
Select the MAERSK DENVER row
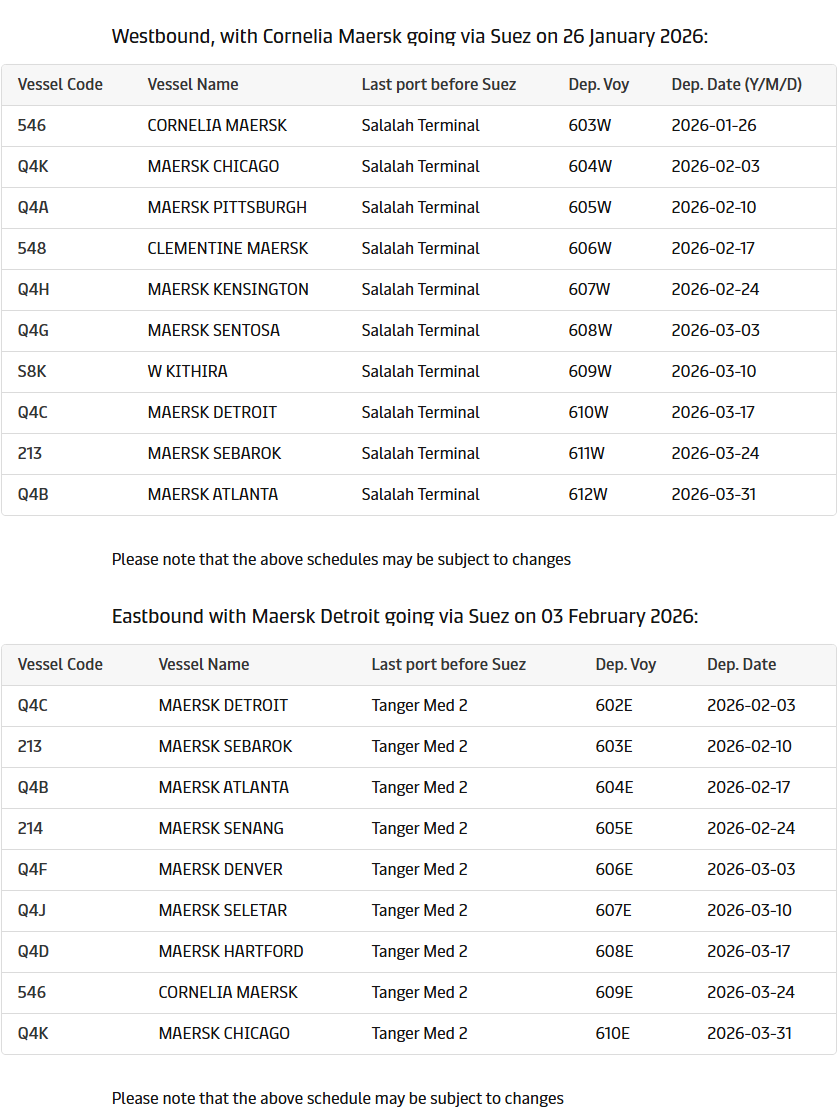[221, 869]
